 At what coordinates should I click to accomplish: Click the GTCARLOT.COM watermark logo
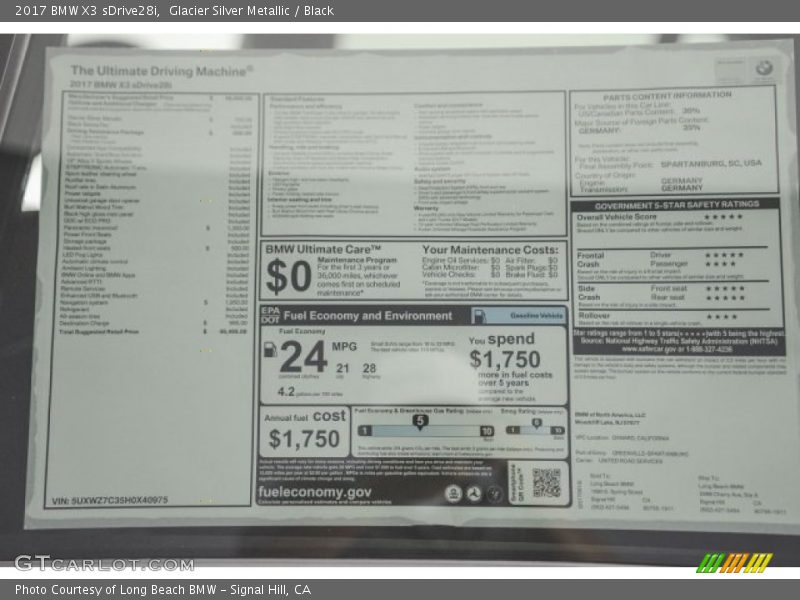click(x=89, y=563)
